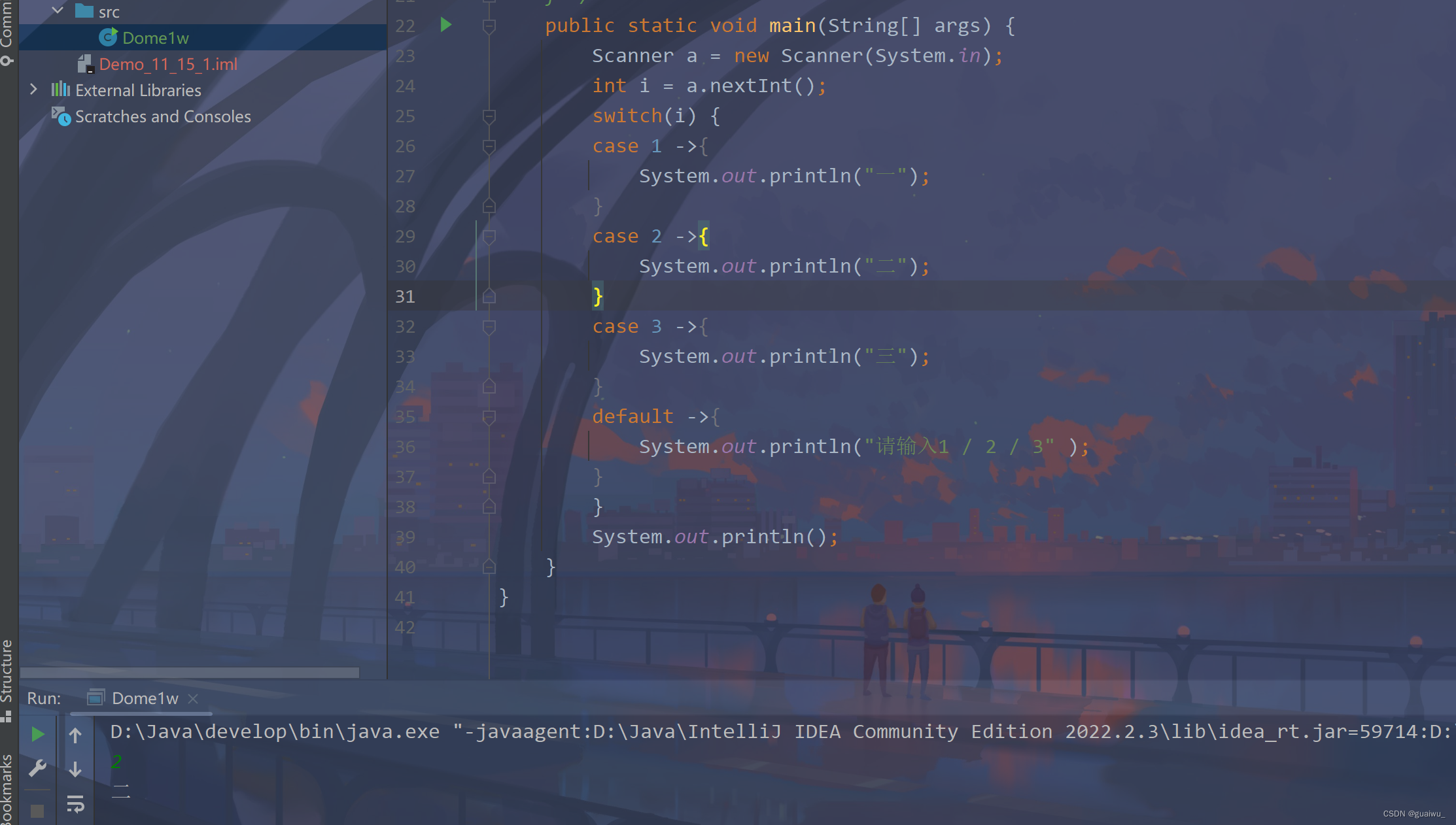Open run settings wrench icon
Screen dimensions: 1456x825
tap(37, 768)
